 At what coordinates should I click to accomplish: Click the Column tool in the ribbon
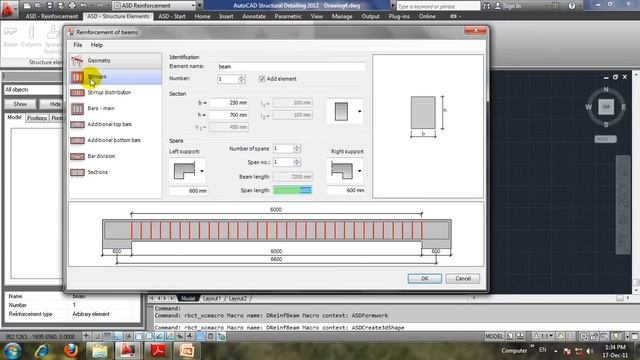[x=31, y=37]
